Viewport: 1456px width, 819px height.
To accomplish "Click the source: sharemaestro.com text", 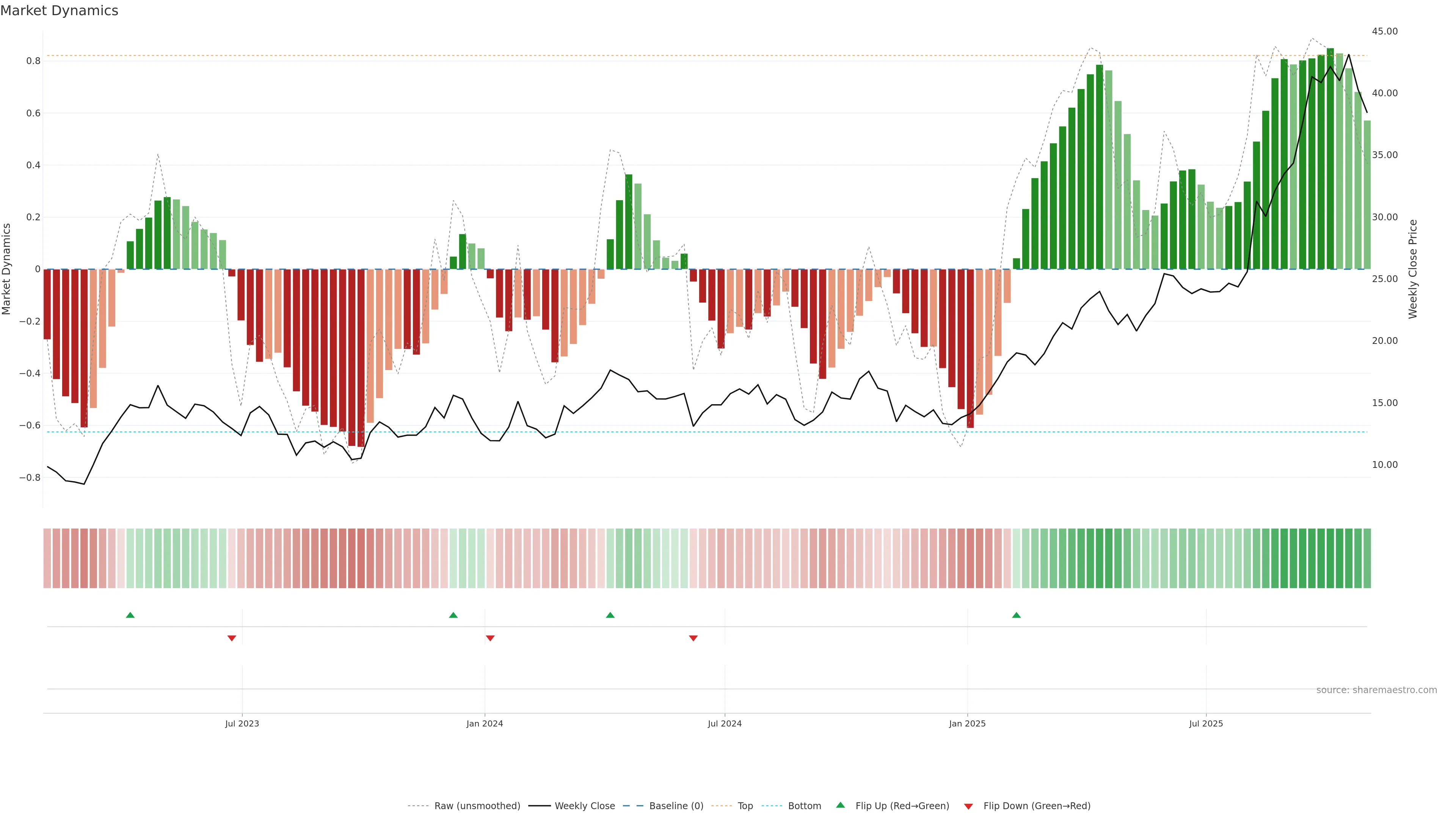I will point(1376,690).
